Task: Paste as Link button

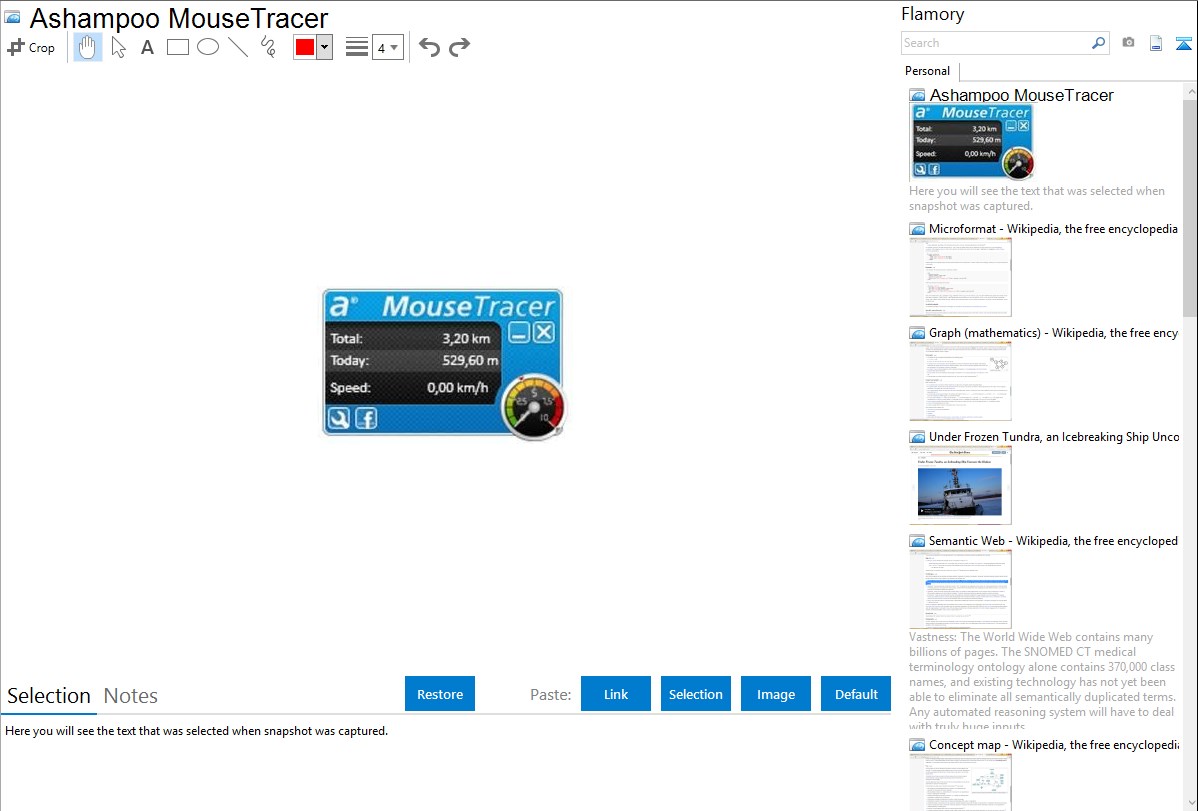Action: pyautogui.click(x=616, y=694)
